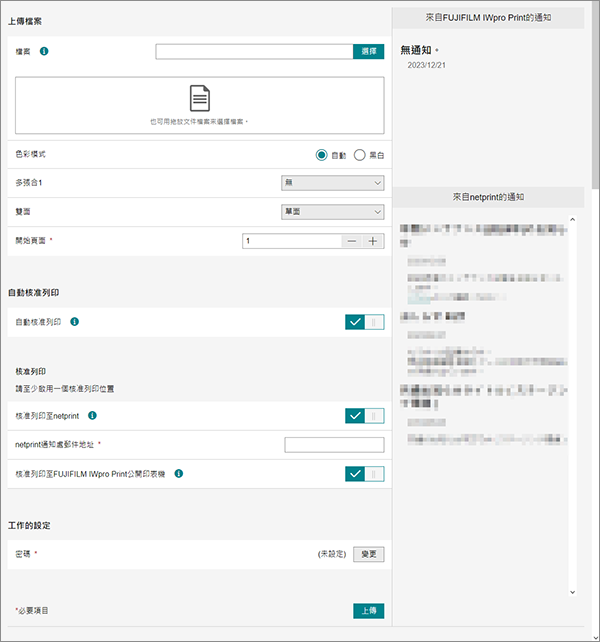Toggle the 自動核准列印 switch
This screenshot has width=600, height=642.
[x=364, y=322]
